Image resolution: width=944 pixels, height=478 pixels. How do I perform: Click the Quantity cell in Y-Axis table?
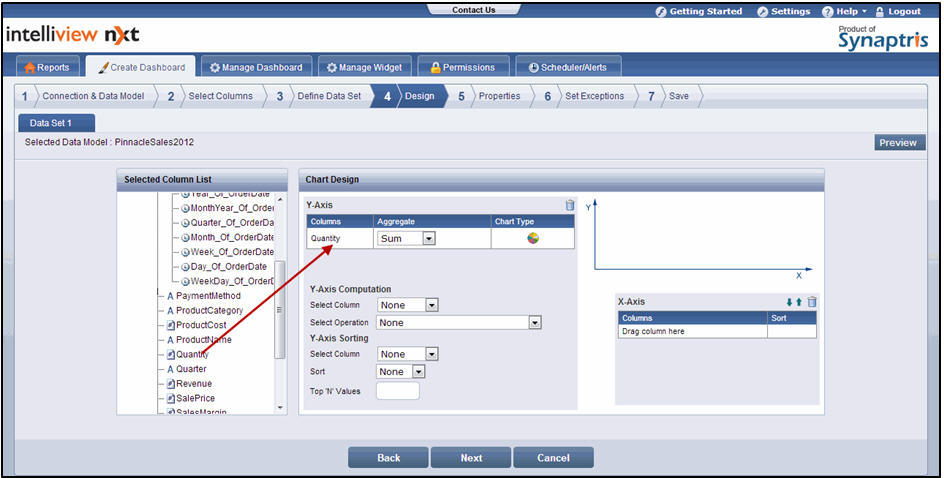[x=340, y=239]
